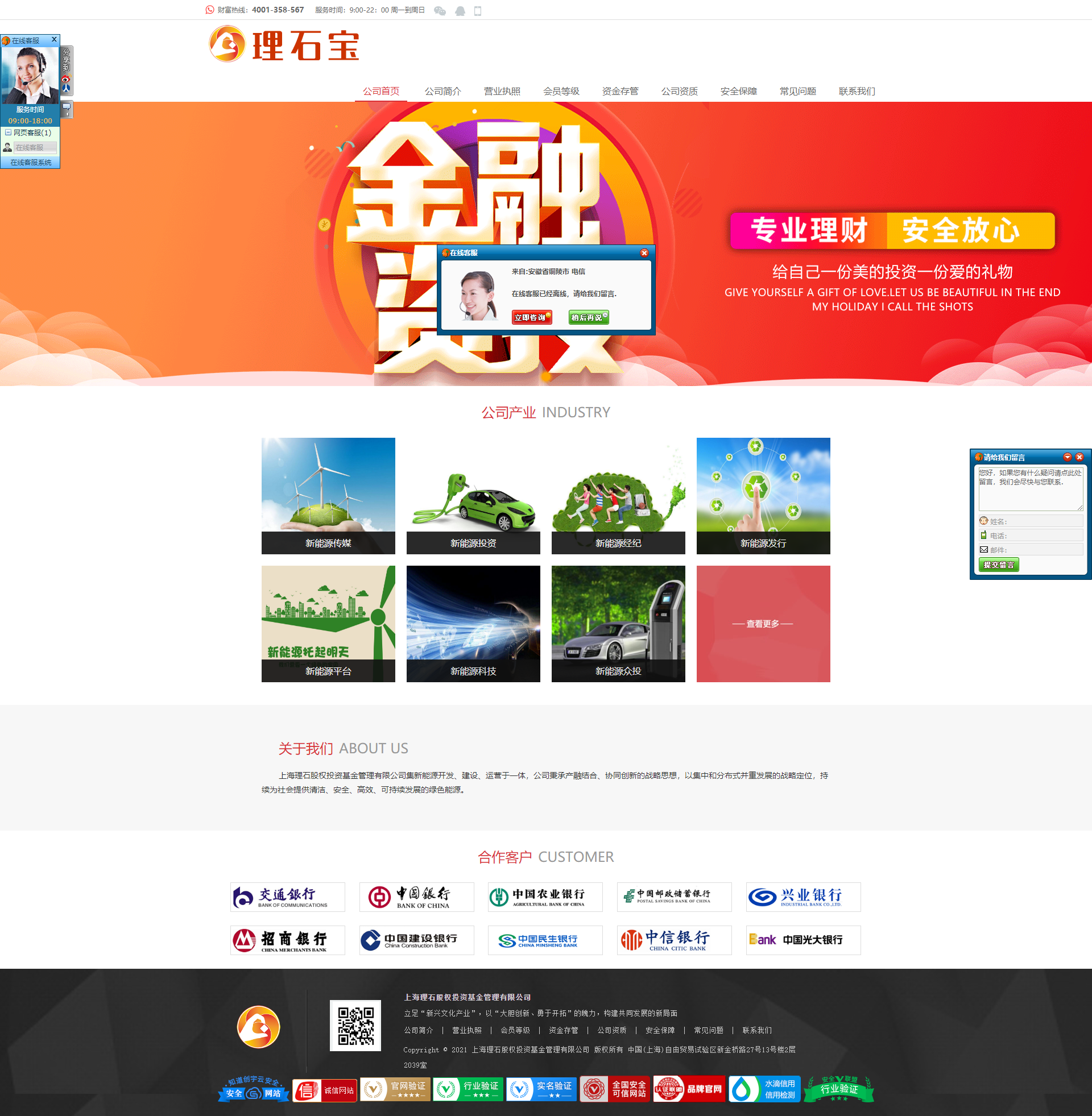1092x1116 pixels.
Task: Close the 请给我们留言 message widget
Action: 1079,457
